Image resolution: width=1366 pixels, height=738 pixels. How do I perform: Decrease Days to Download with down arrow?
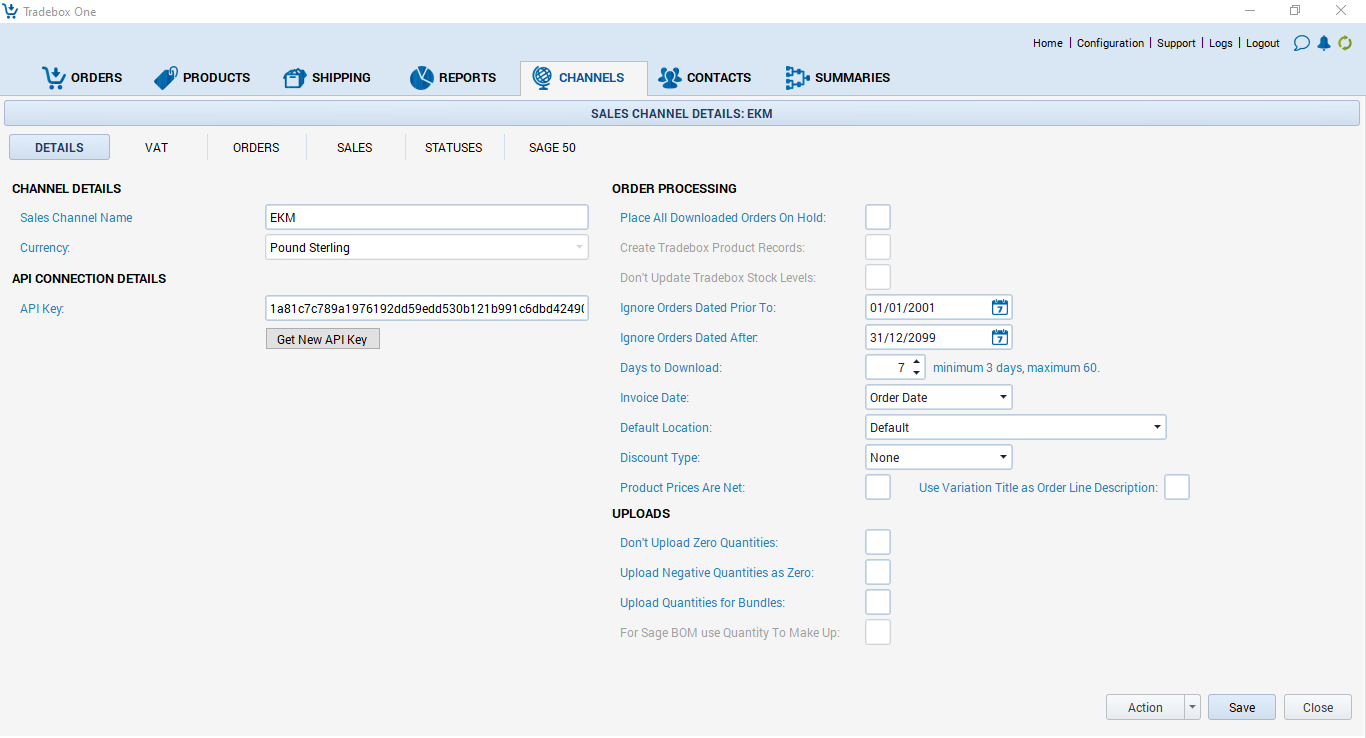tap(917, 373)
